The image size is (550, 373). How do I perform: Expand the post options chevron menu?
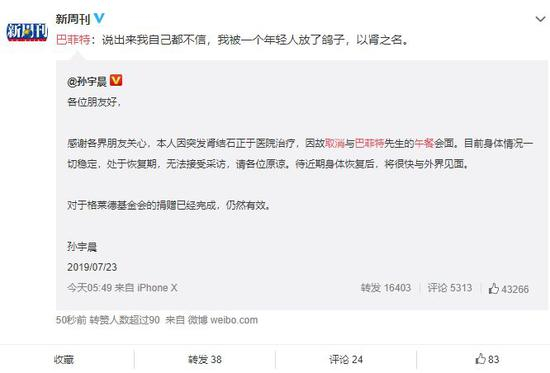[x=541, y=19]
